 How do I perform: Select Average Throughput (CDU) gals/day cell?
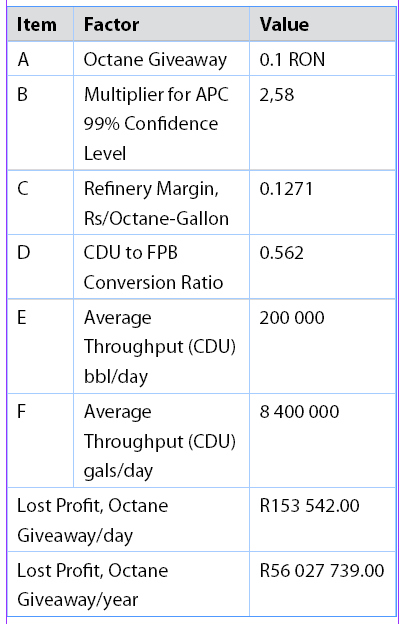pos(161,441)
